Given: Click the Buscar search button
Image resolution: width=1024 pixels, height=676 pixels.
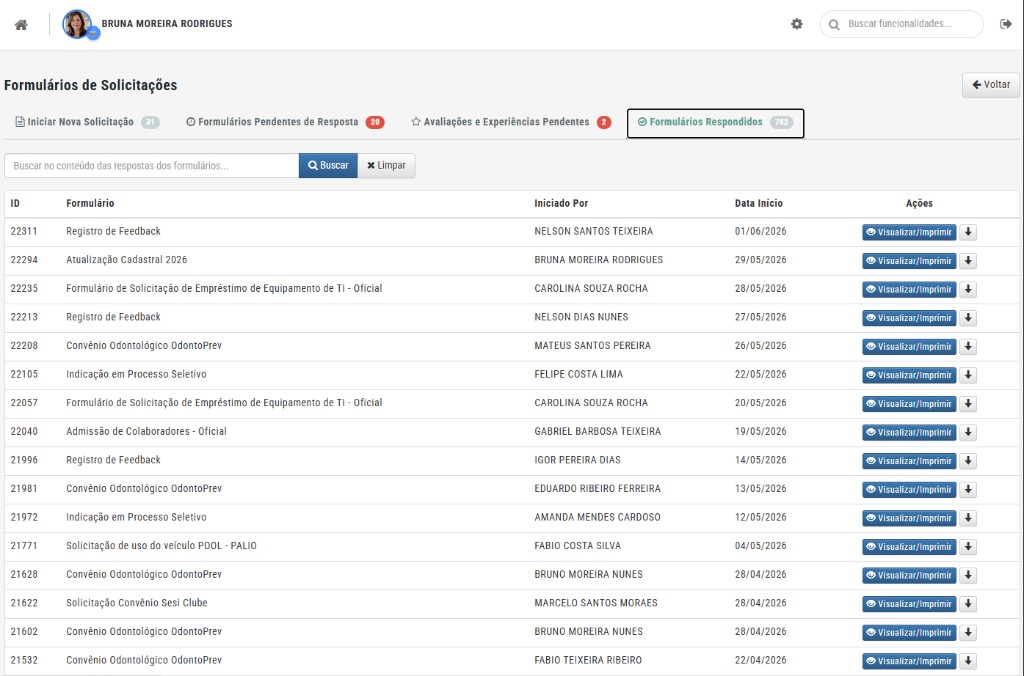Looking at the screenshot, I should 328,166.
